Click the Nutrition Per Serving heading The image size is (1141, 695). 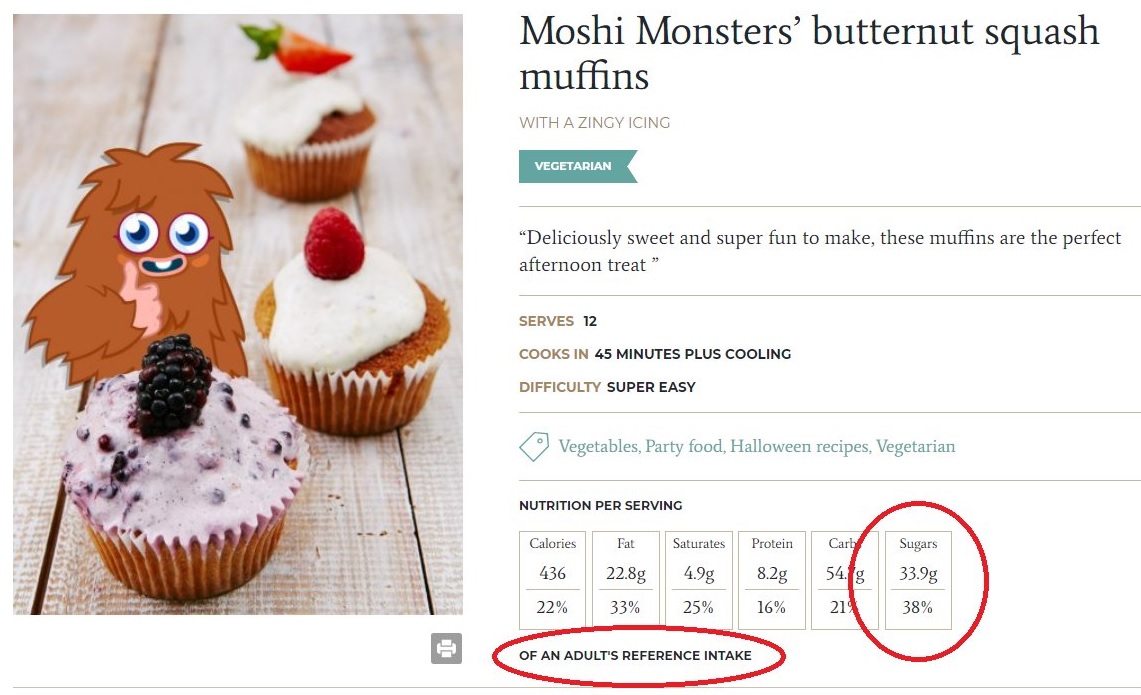click(600, 506)
